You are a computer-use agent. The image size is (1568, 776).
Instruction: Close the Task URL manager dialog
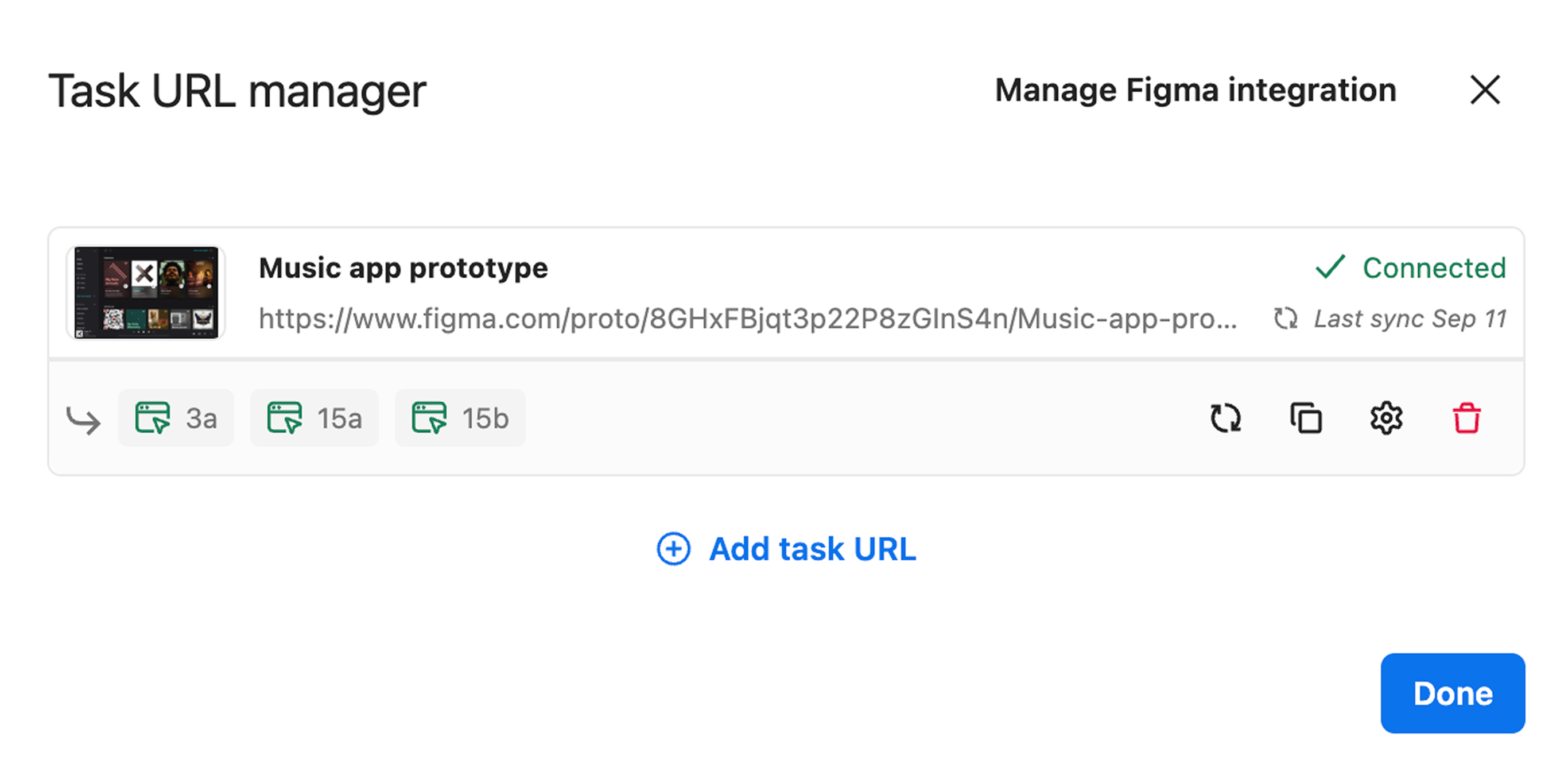coord(1485,90)
